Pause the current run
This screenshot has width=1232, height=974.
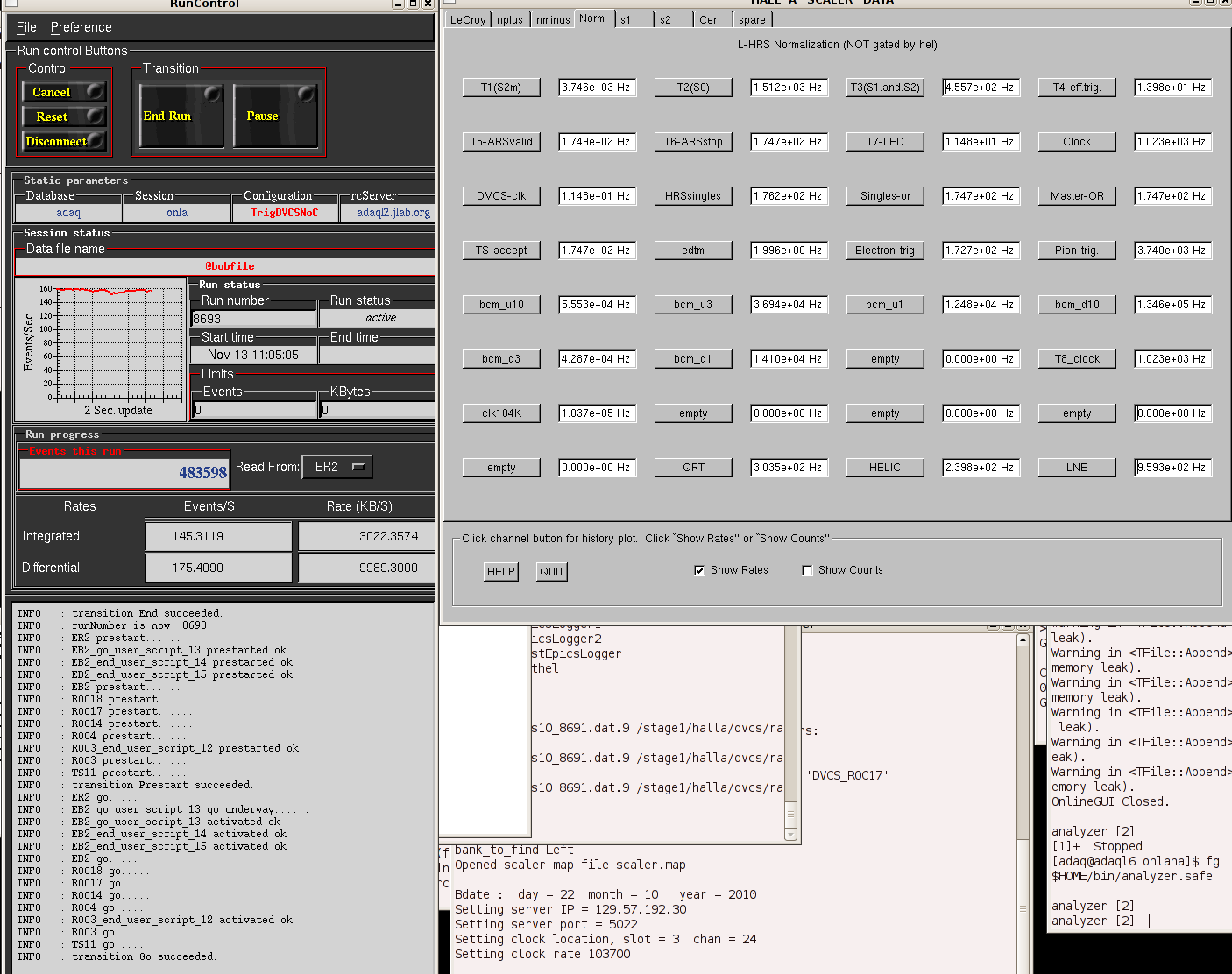pyautogui.click(x=275, y=116)
